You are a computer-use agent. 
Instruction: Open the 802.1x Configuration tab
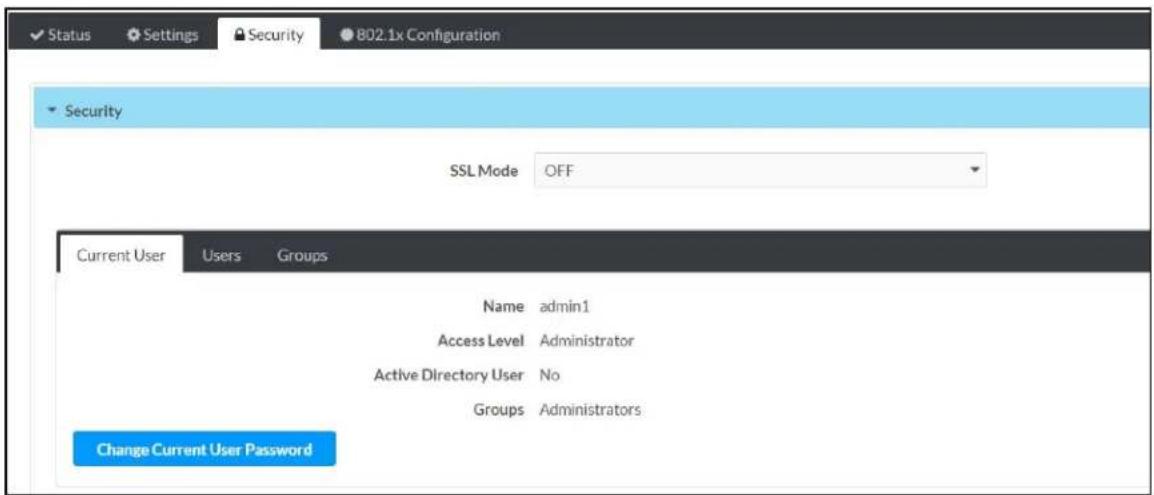(x=420, y=35)
